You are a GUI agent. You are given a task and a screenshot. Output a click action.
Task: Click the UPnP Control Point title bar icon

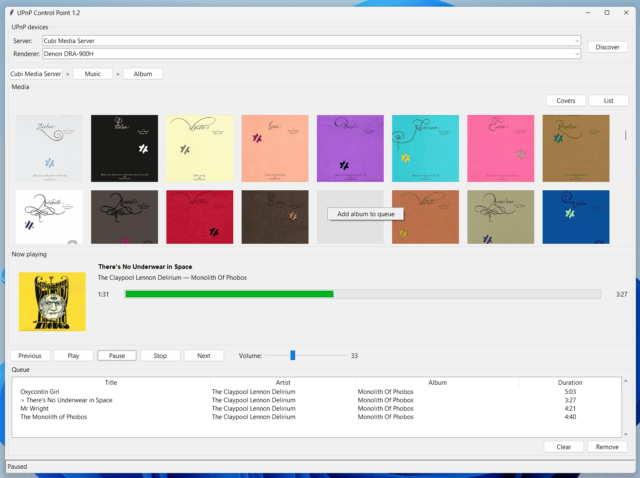tap(12, 13)
